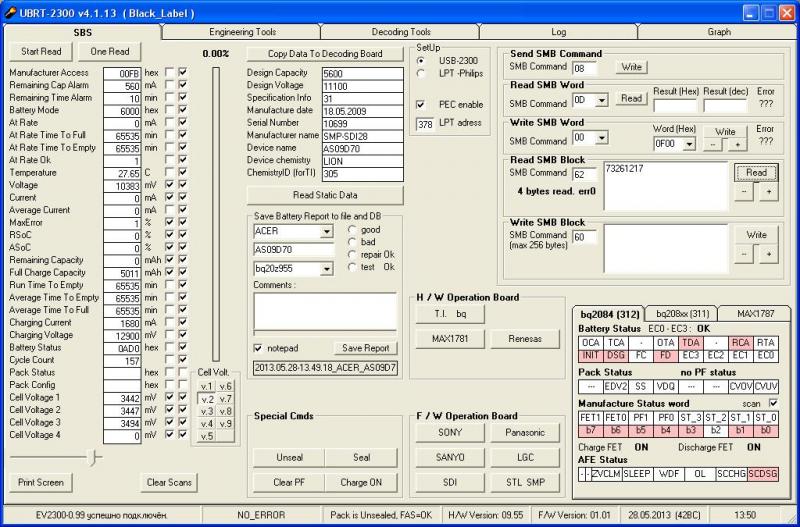Click the Start Read button

[x=41, y=51]
